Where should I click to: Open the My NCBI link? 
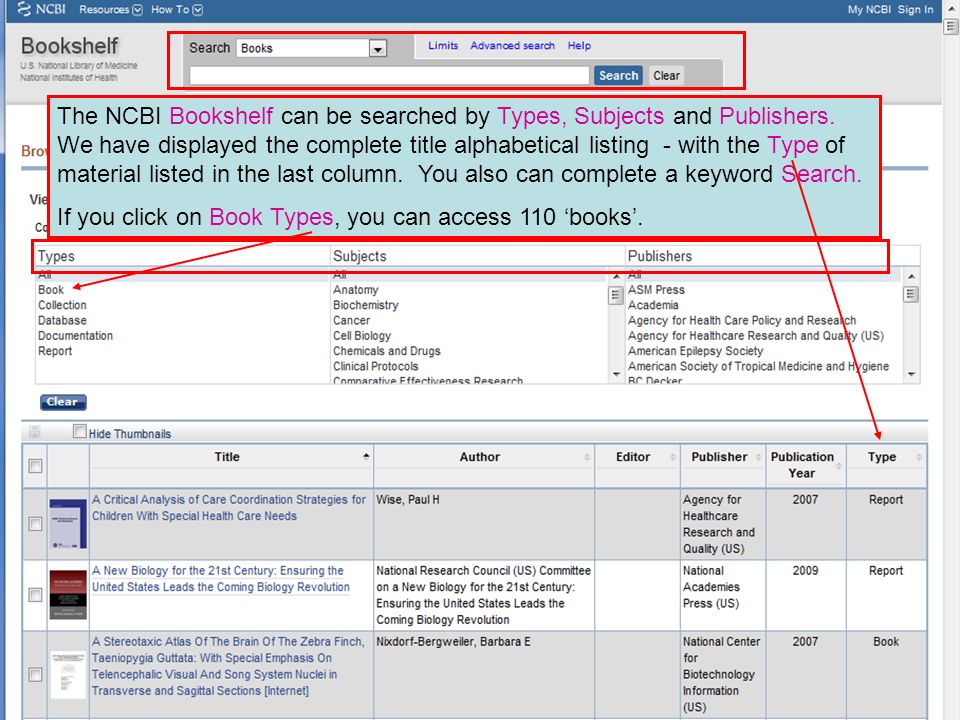tap(868, 10)
